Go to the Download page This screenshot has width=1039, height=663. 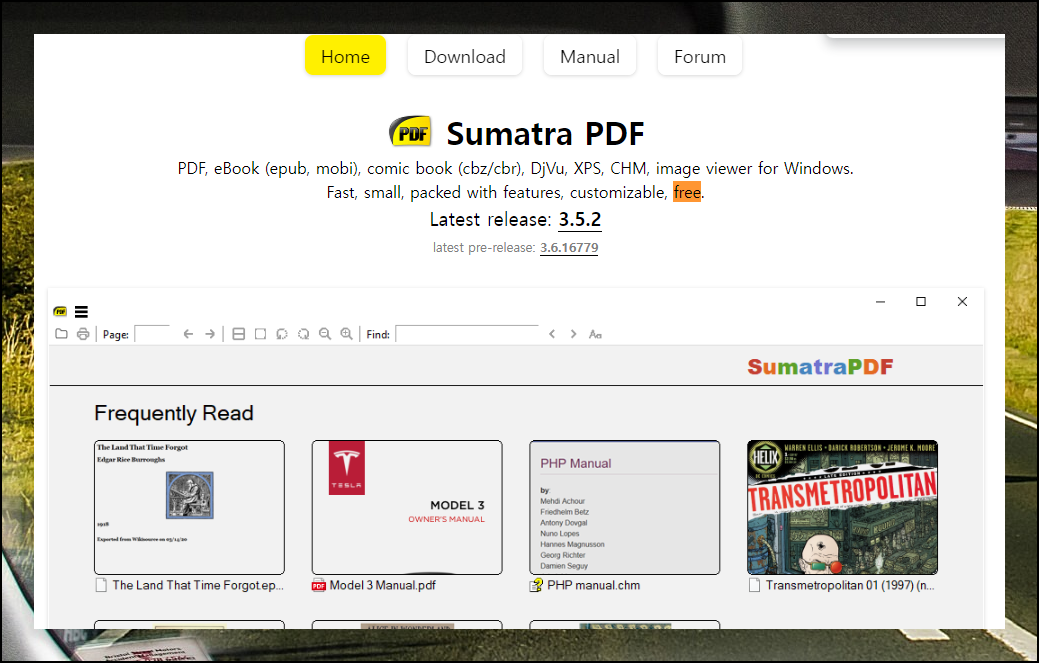465,56
